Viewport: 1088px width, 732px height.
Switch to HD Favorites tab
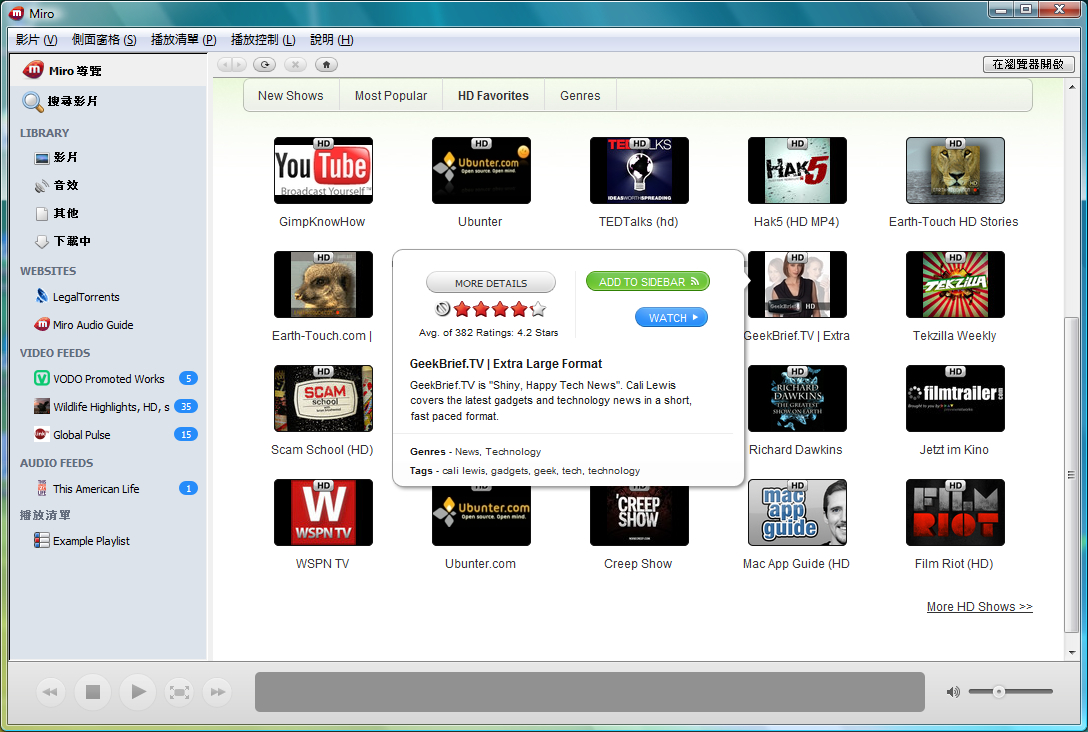coord(493,96)
